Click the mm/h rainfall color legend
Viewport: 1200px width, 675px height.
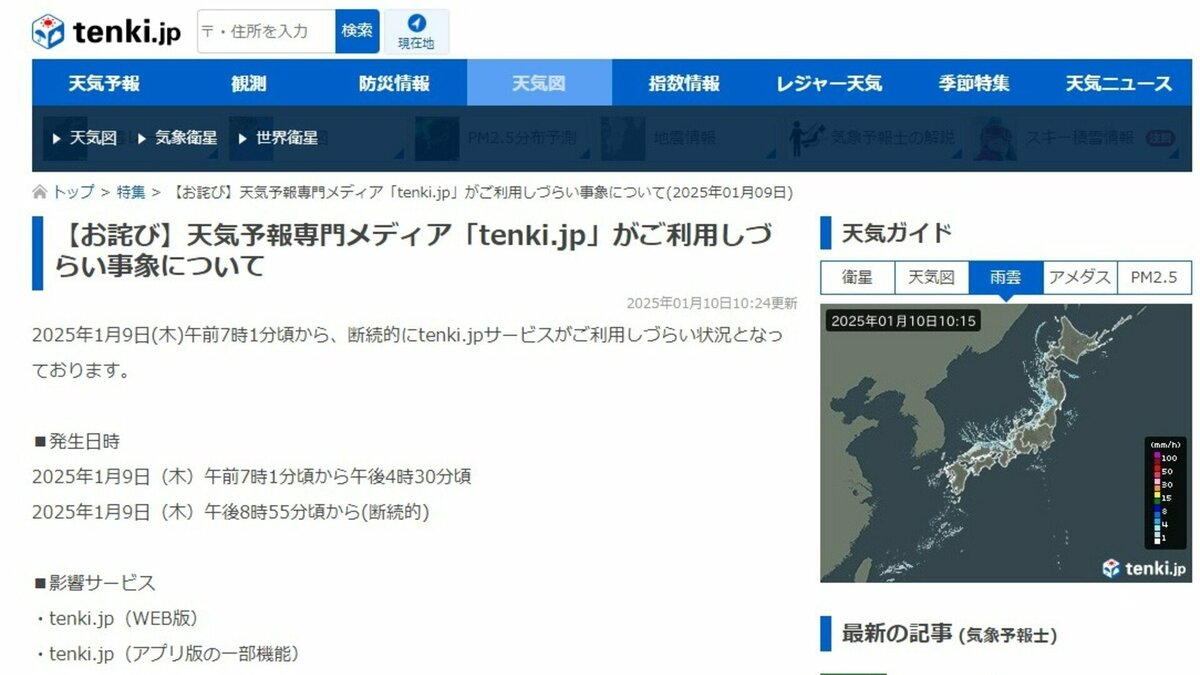coord(1164,492)
